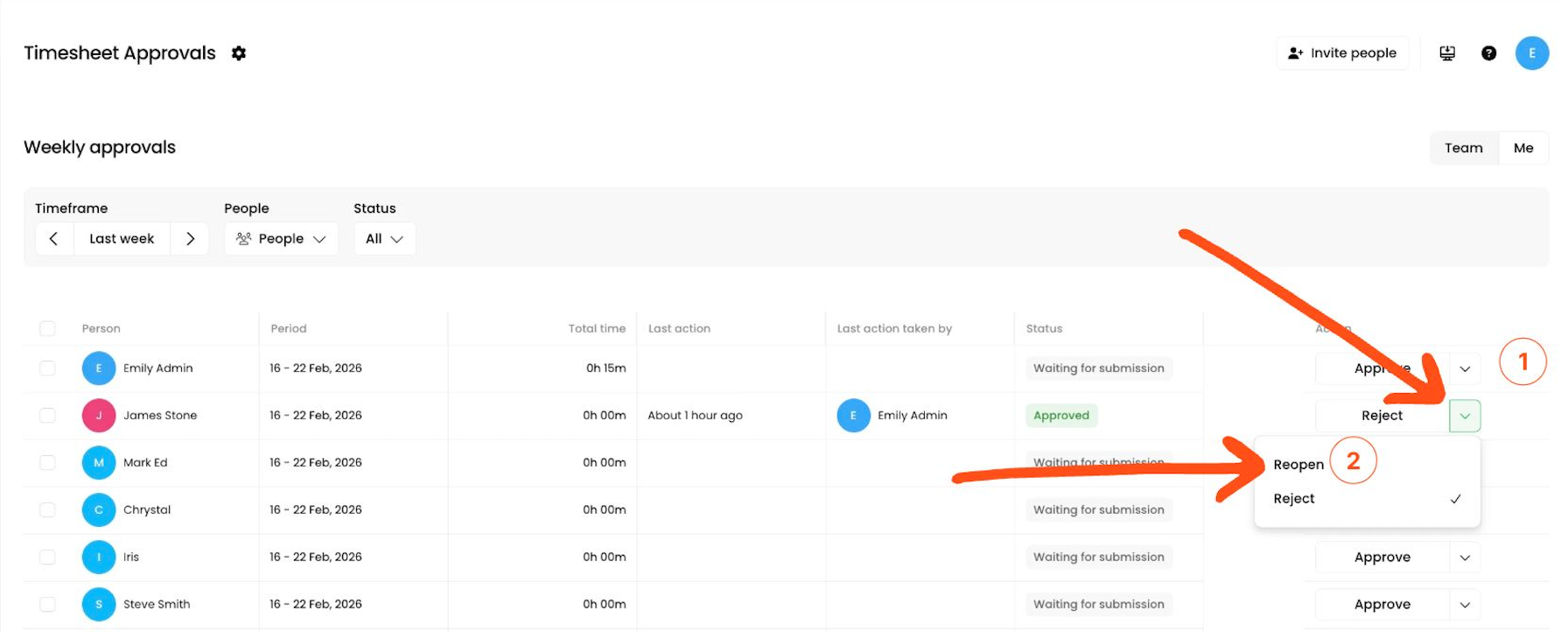Click Emily Admin's Waiting for submission status
Screen dimensions: 1568x632
1099,369
